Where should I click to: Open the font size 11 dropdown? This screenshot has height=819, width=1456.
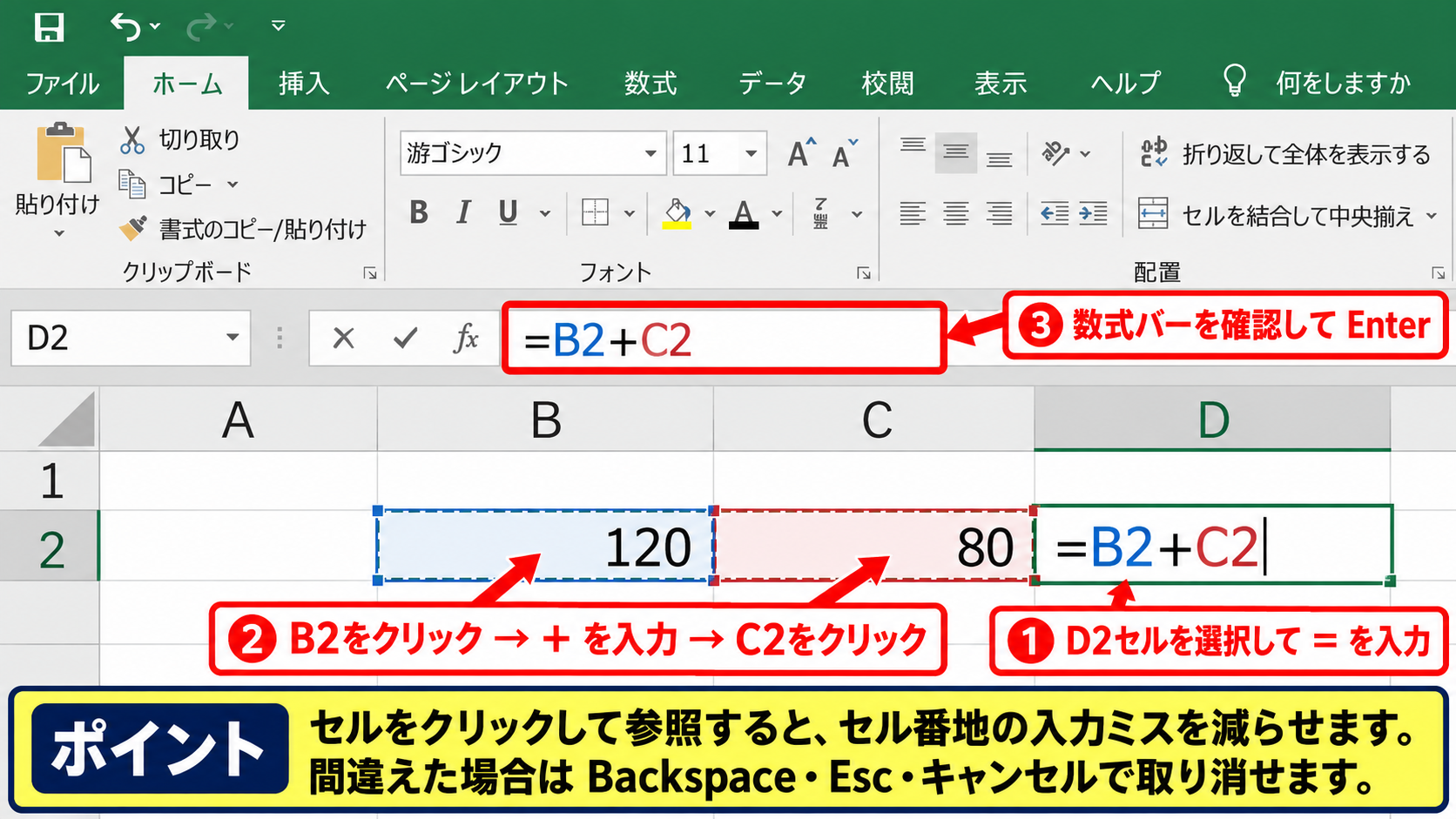point(751,154)
